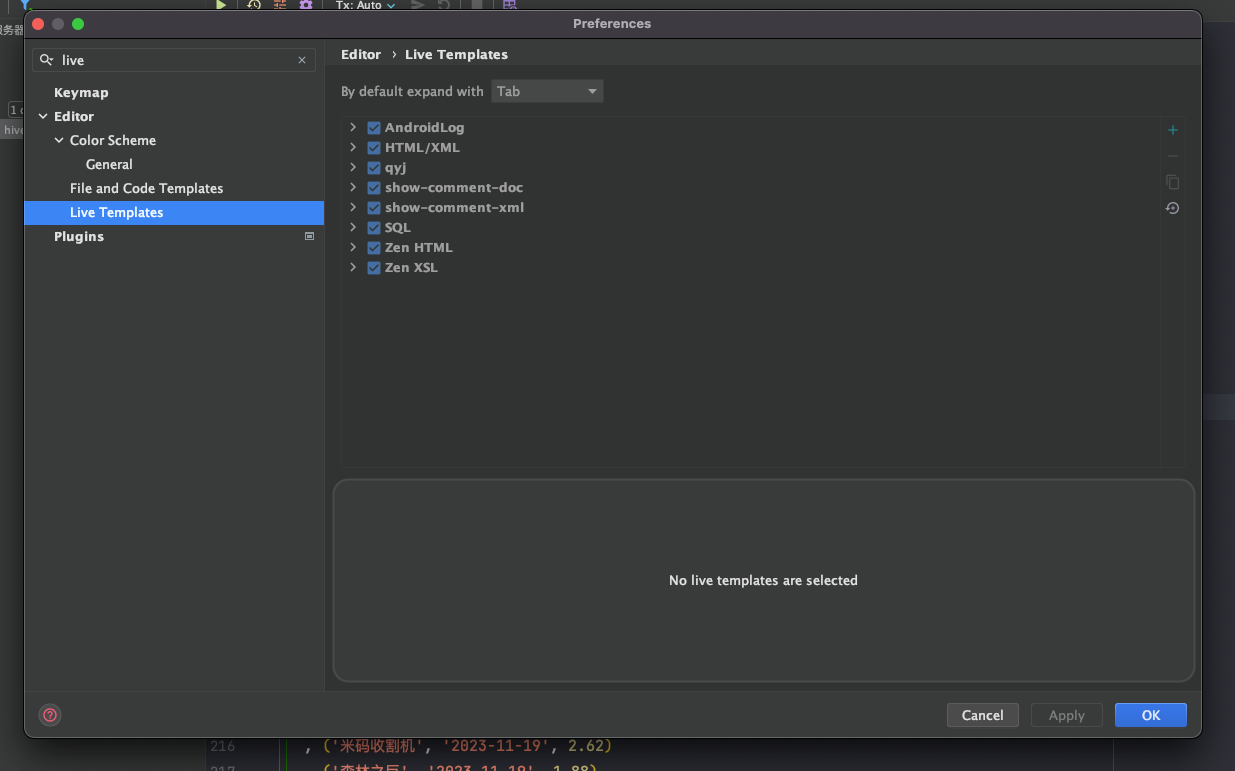Select the show-comment-xml group name
Screen dimensions: 1235x771
[x=455, y=208]
